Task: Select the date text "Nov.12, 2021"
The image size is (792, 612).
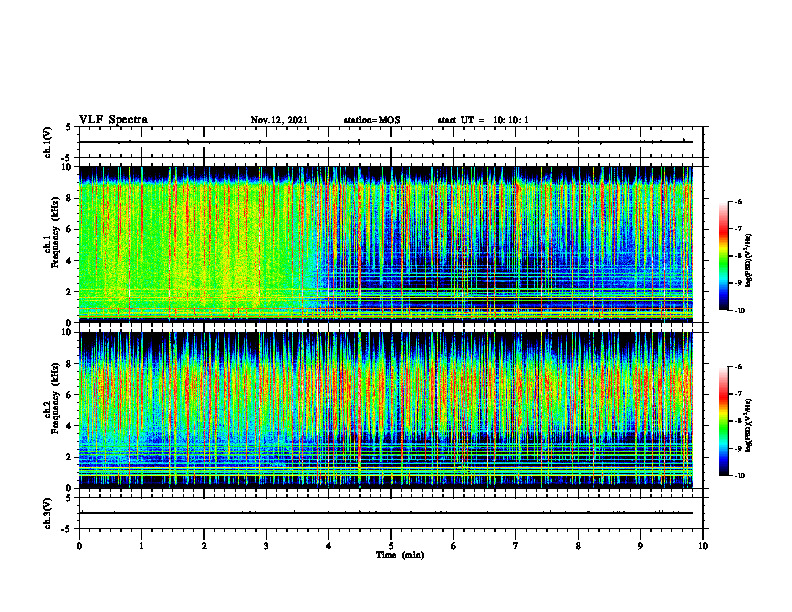Action: click(x=279, y=120)
